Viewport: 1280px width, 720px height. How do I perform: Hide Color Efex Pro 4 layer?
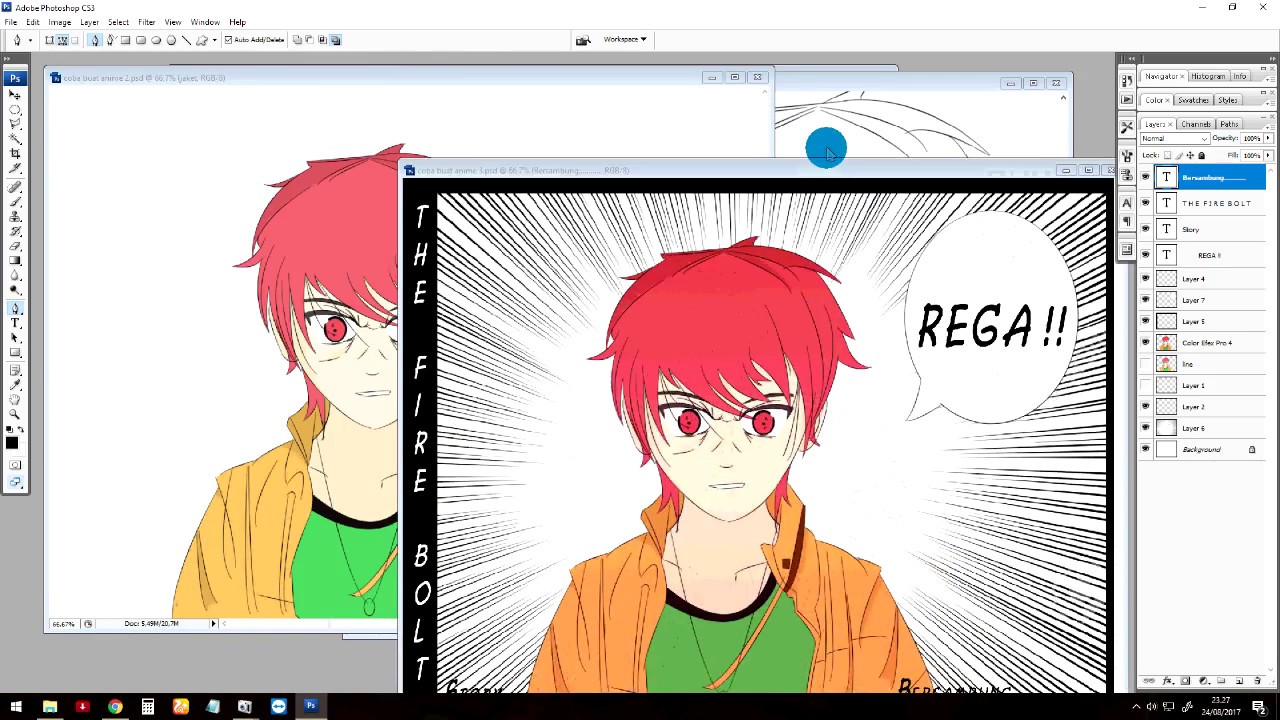pos(1146,343)
